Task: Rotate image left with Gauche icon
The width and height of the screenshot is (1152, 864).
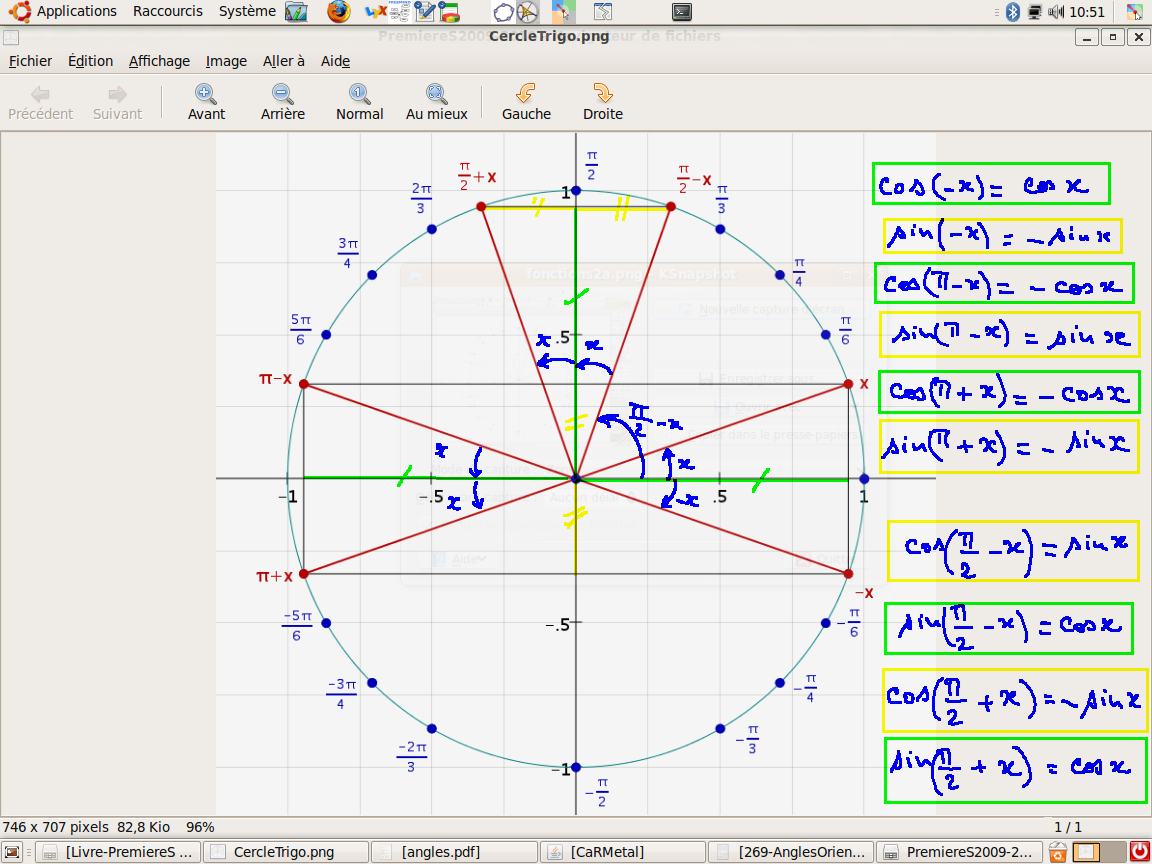Action: click(526, 94)
